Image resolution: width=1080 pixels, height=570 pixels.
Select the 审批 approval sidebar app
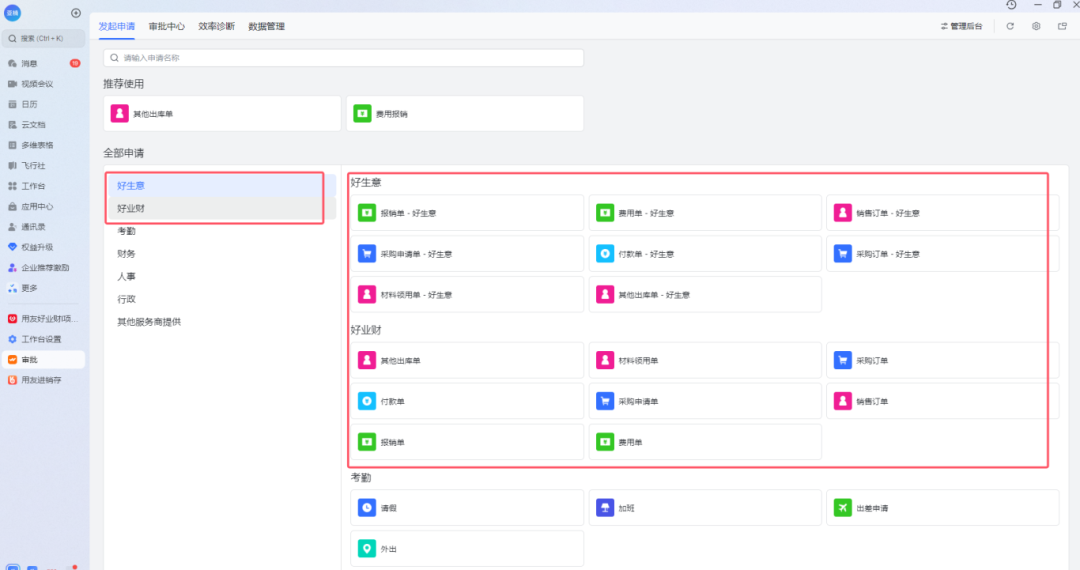click(x=43, y=359)
